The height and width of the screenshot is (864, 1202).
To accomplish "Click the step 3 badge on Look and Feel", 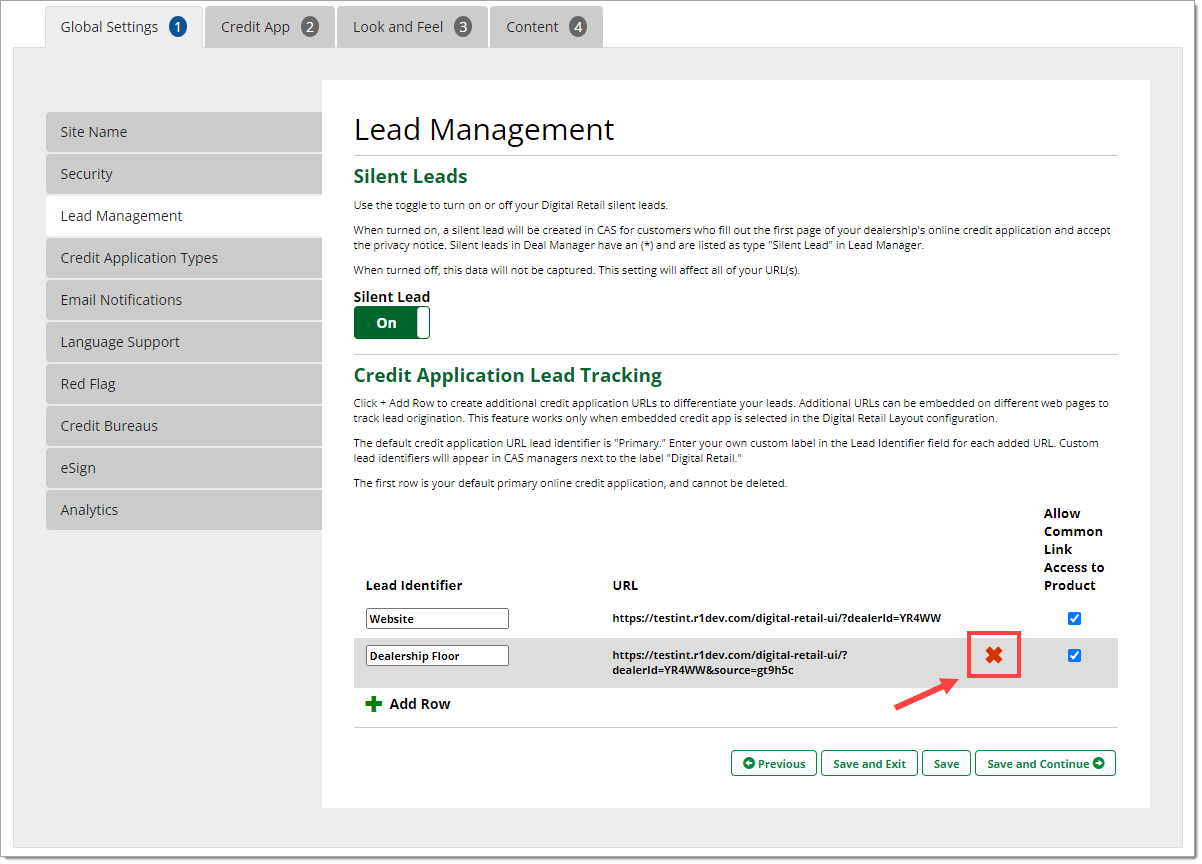I will pyautogui.click(x=463, y=27).
